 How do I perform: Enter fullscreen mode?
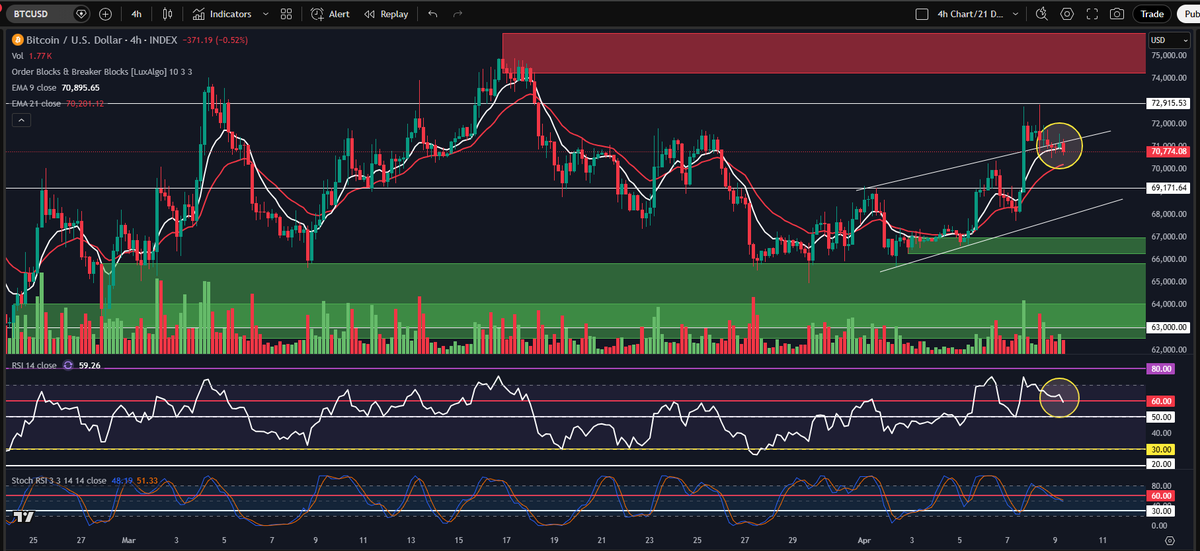coord(1092,14)
